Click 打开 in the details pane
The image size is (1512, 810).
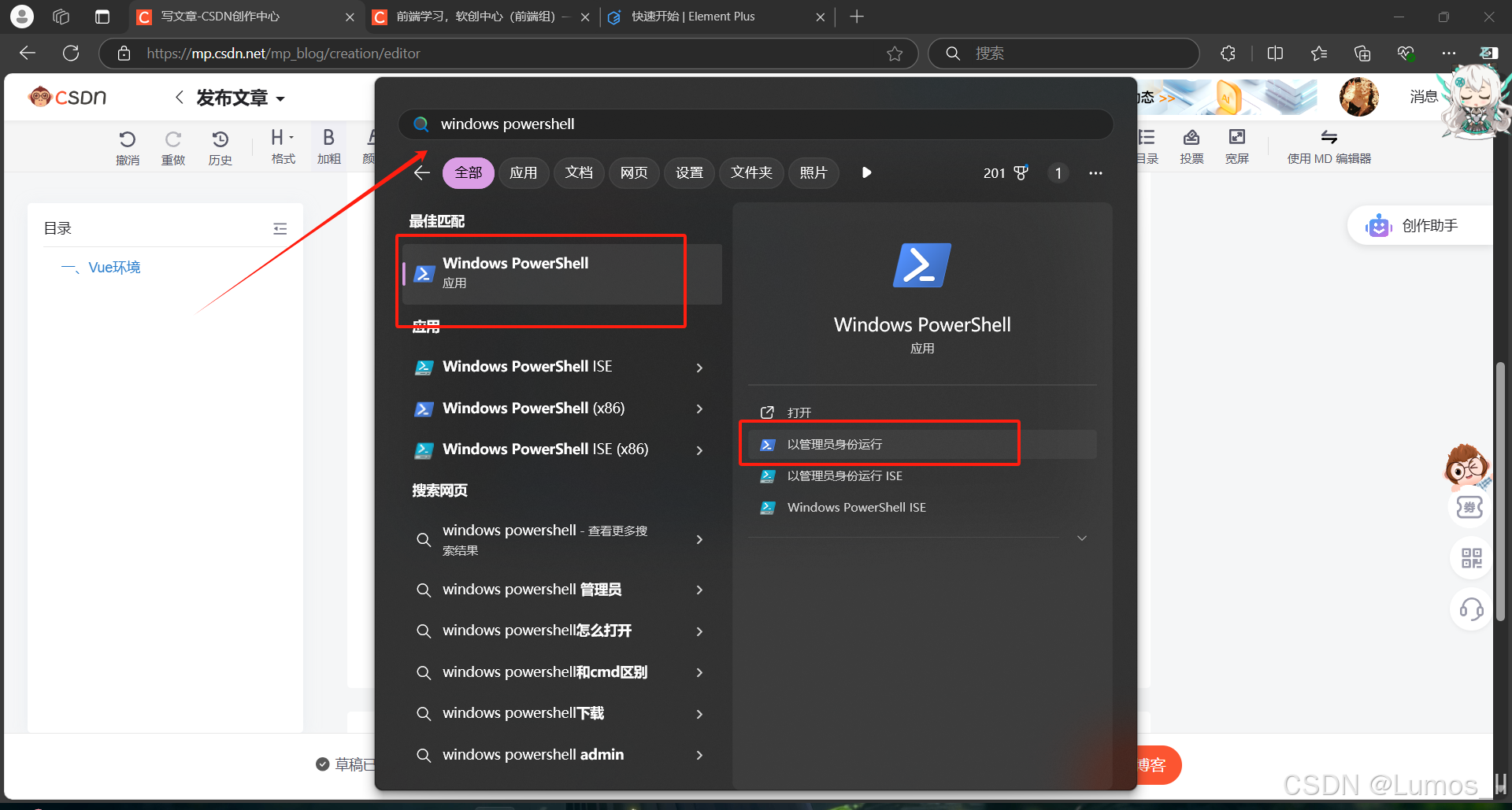[921, 412]
